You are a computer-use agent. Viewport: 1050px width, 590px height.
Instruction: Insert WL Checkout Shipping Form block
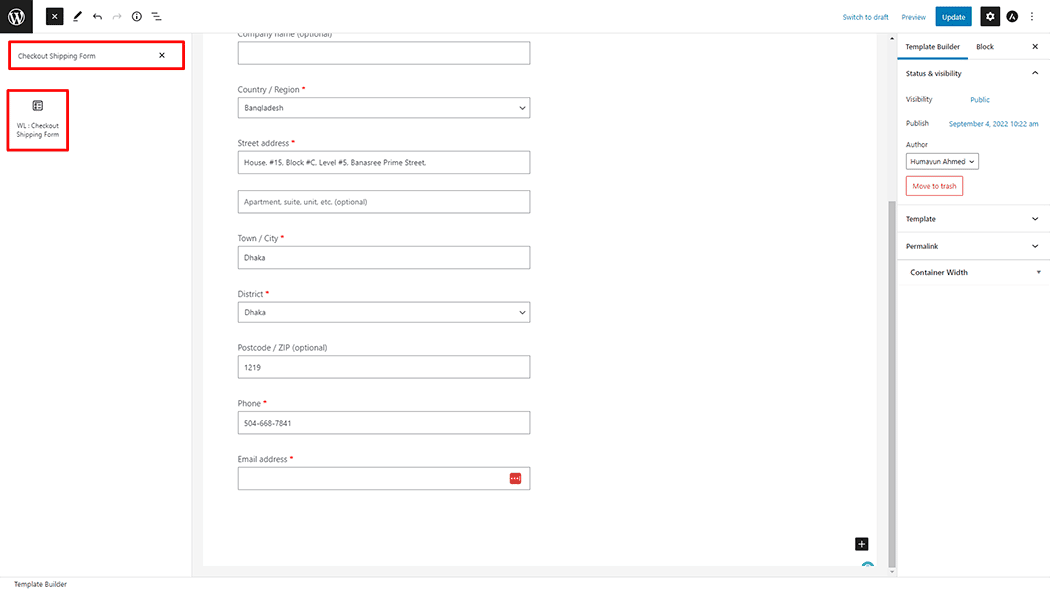point(38,119)
